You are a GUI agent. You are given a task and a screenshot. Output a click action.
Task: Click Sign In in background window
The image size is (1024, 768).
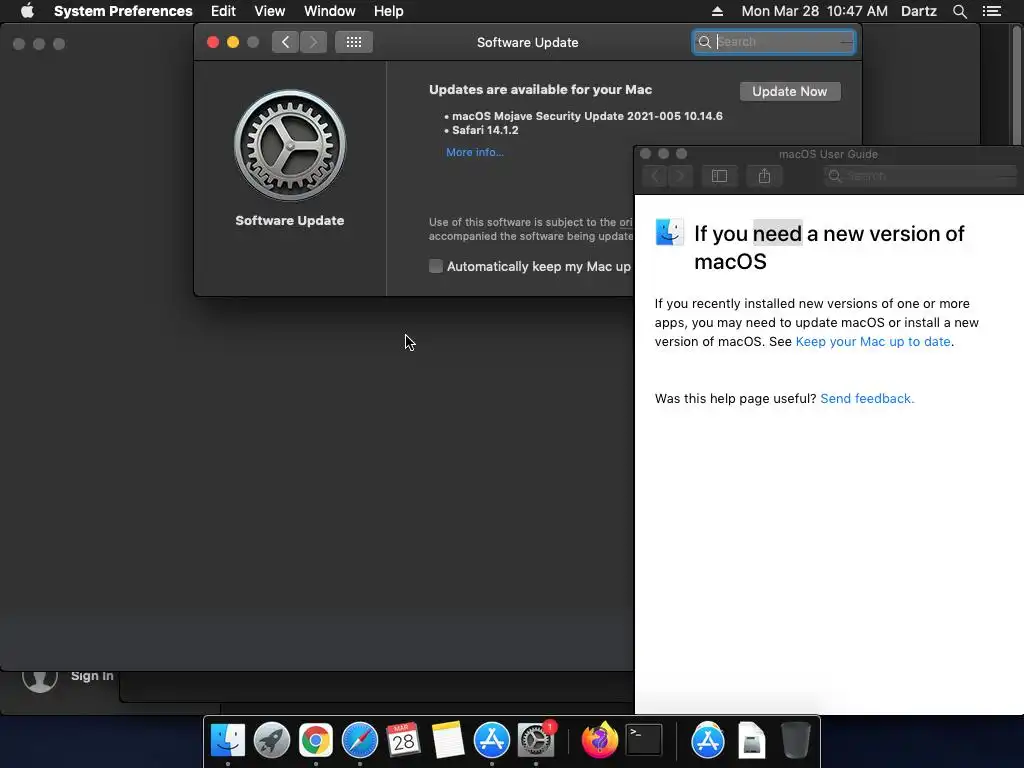tap(92, 676)
